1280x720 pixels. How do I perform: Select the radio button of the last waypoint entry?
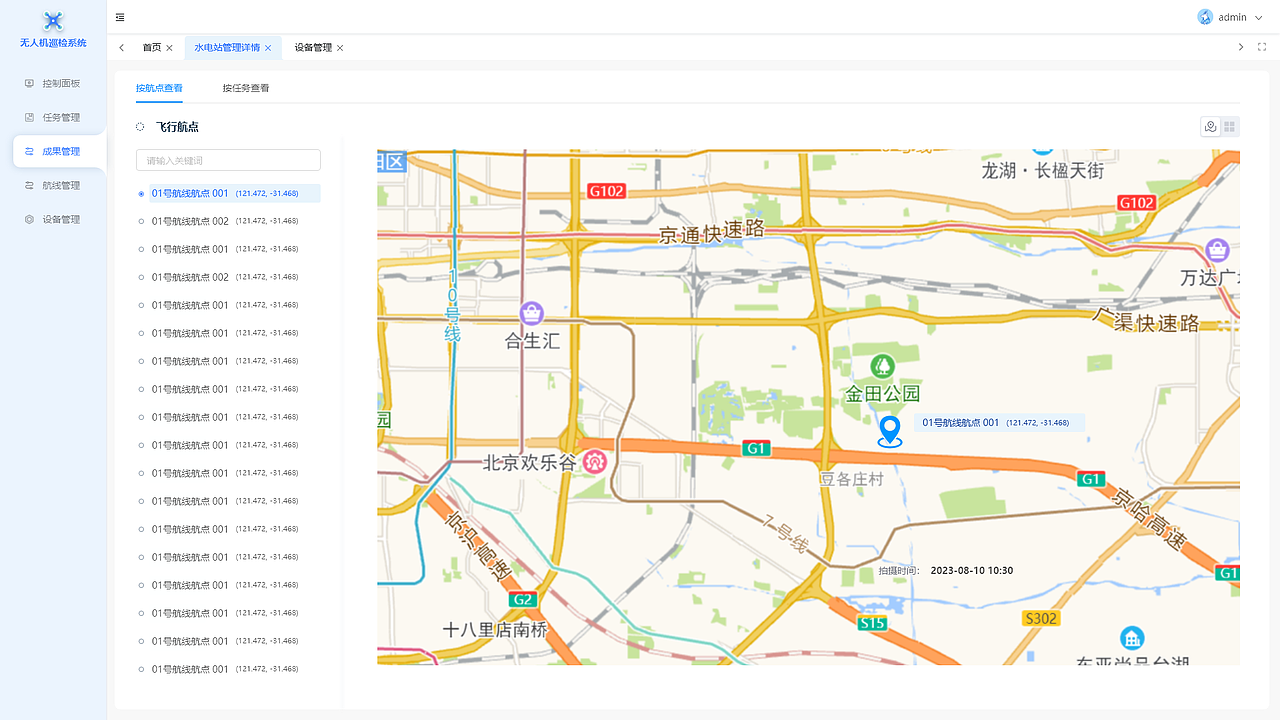coord(141,669)
